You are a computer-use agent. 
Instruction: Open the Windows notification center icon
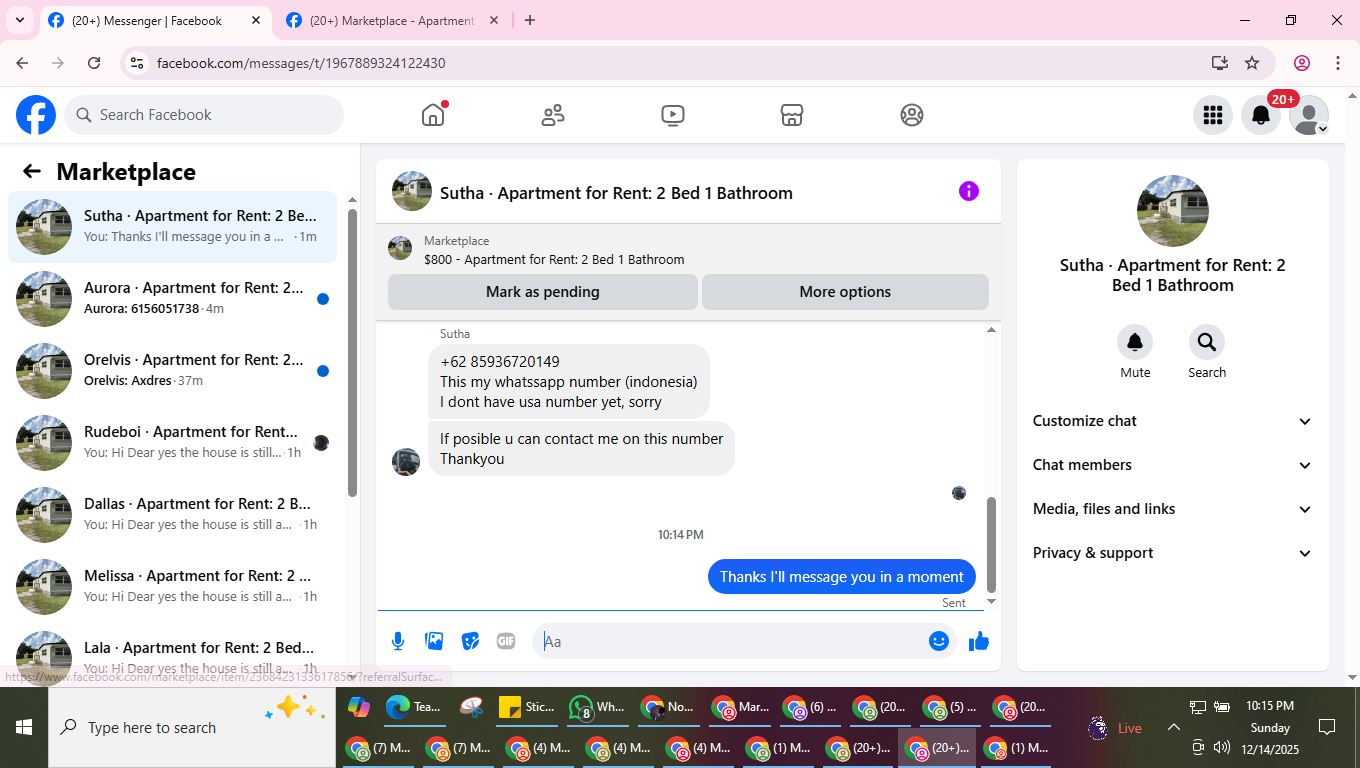[1327, 727]
